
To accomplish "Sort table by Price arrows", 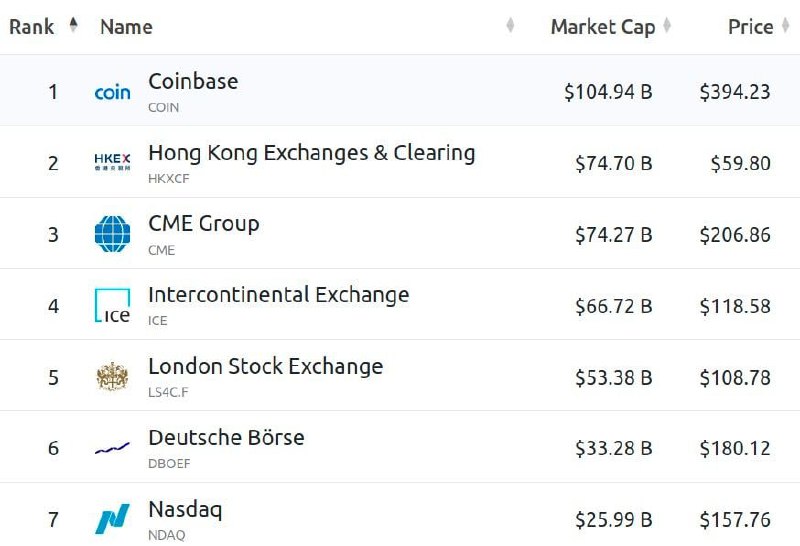I will [x=786, y=24].
